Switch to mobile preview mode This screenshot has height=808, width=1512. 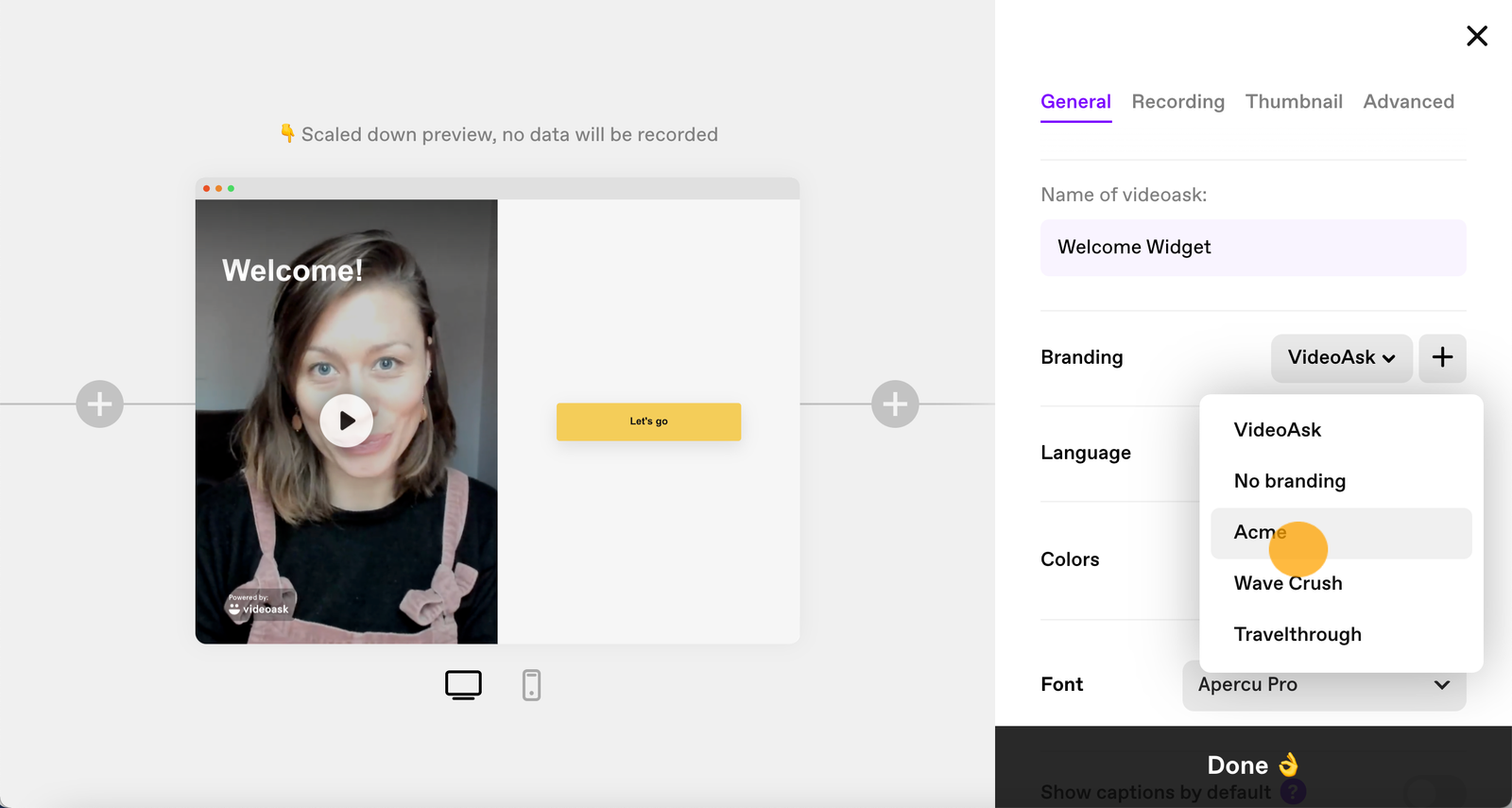531,685
